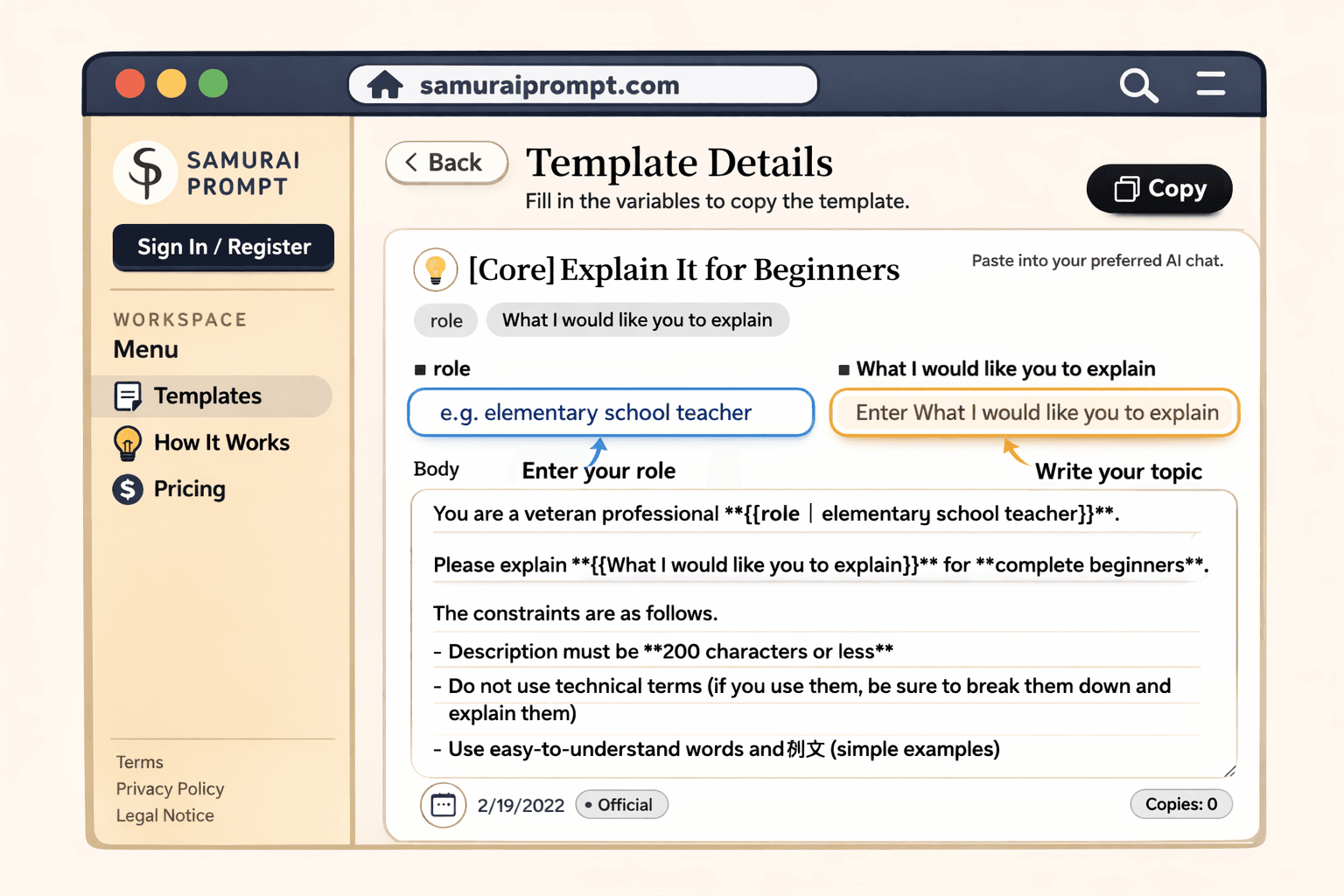The image size is (1344, 896).
Task: Open the Legal Notice link
Action: tap(164, 815)
